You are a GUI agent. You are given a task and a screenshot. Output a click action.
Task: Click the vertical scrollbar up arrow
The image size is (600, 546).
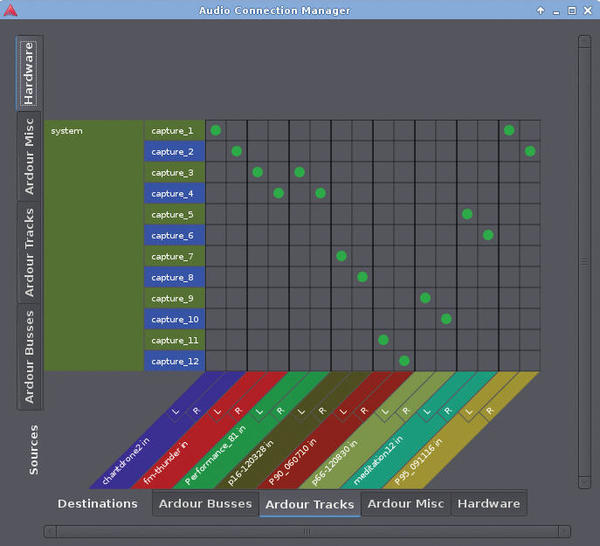point(585,41)
